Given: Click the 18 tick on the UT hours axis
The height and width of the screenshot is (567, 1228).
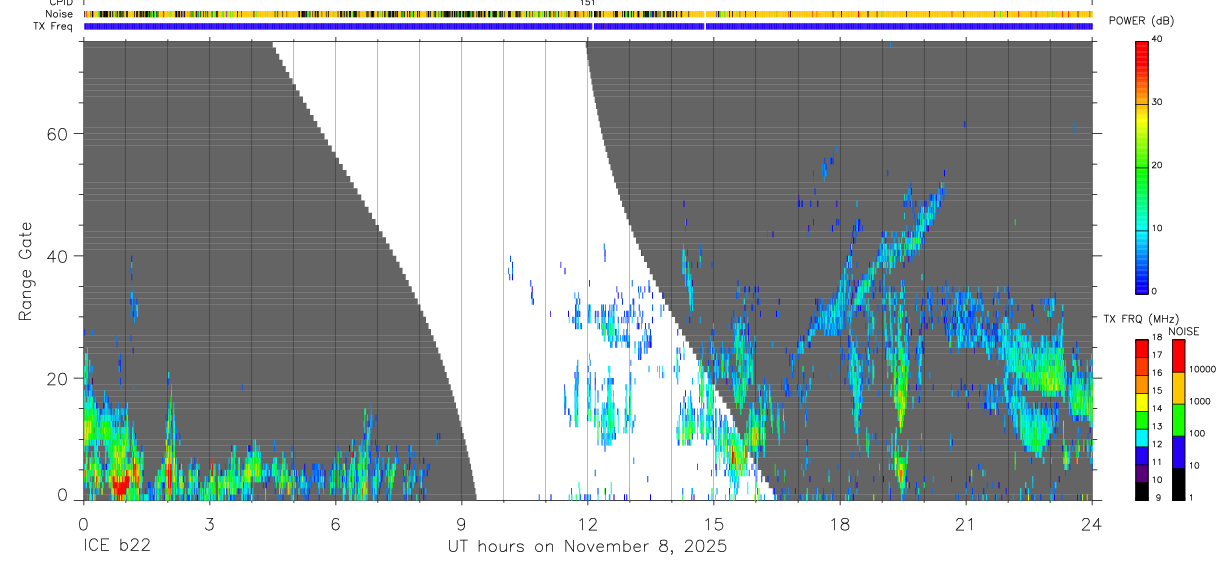Looking at the screenshot, I should pyautogui.click(x=839, y=524).
